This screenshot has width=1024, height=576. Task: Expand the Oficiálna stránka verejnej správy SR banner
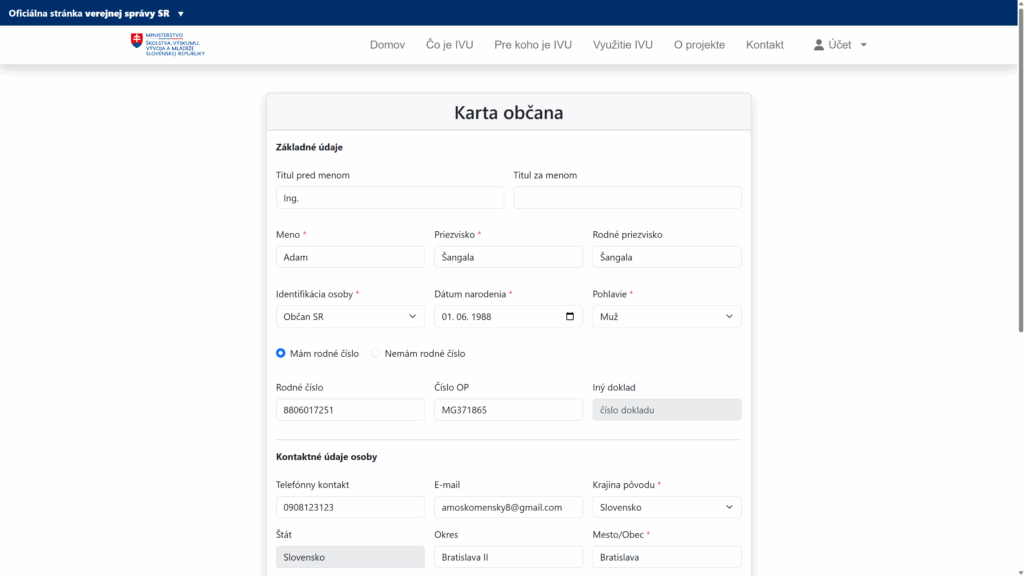180,14
